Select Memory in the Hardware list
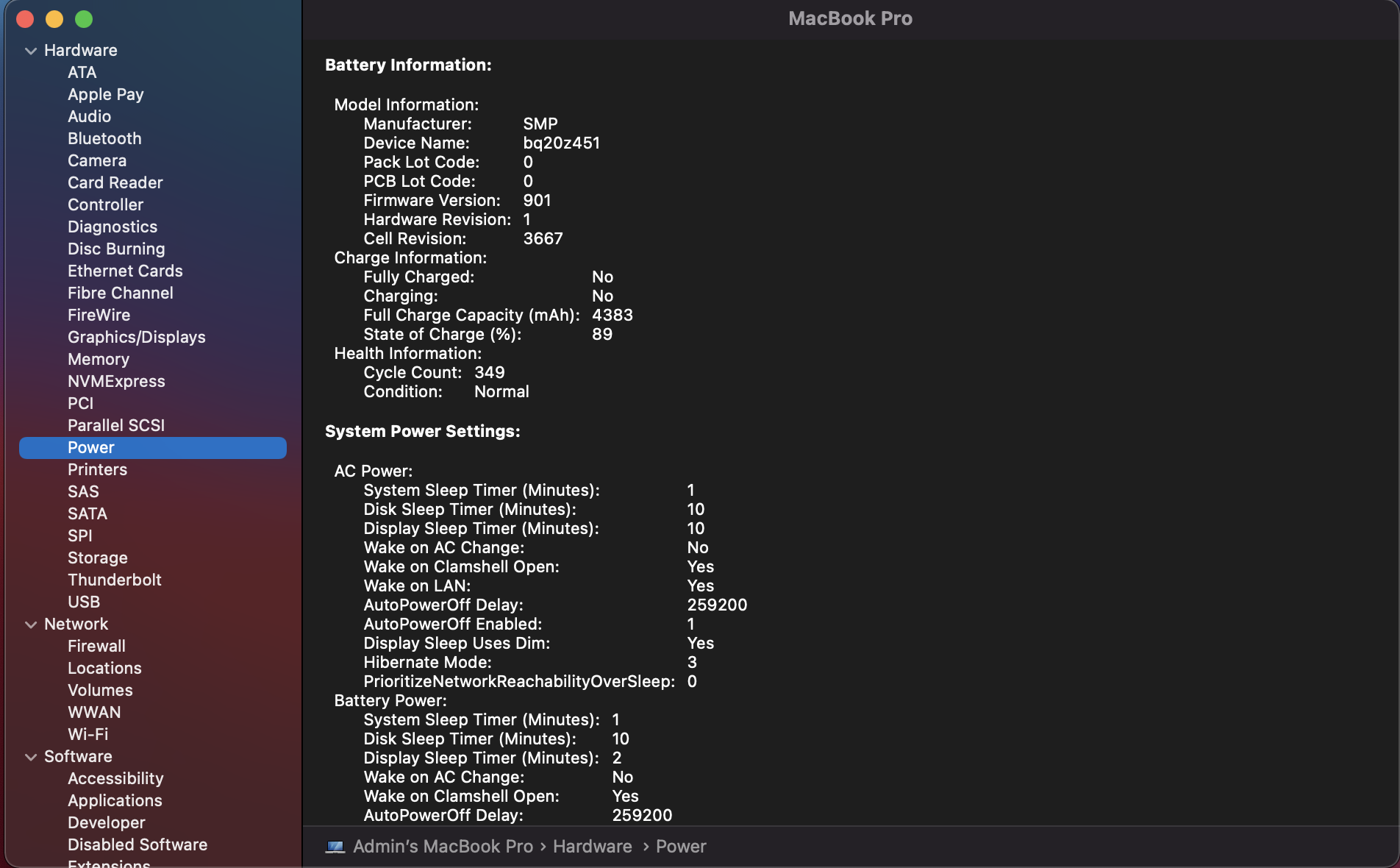 tap(99, 359)
